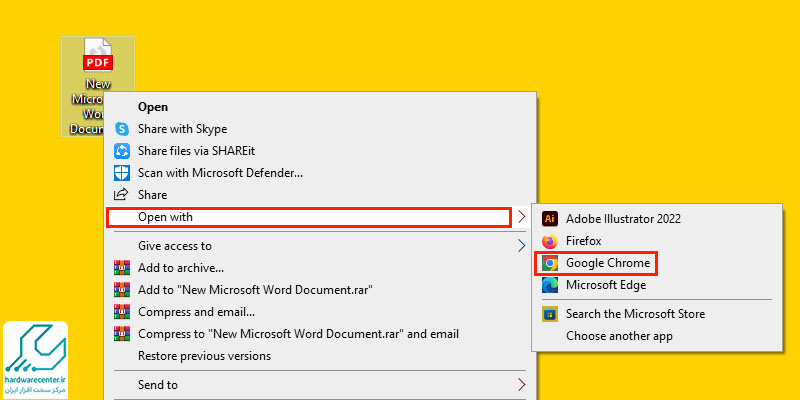The width and height of the screenshot is (800, 400).
Task: Open the file with Google Chrome
Action: click(657, 263)
